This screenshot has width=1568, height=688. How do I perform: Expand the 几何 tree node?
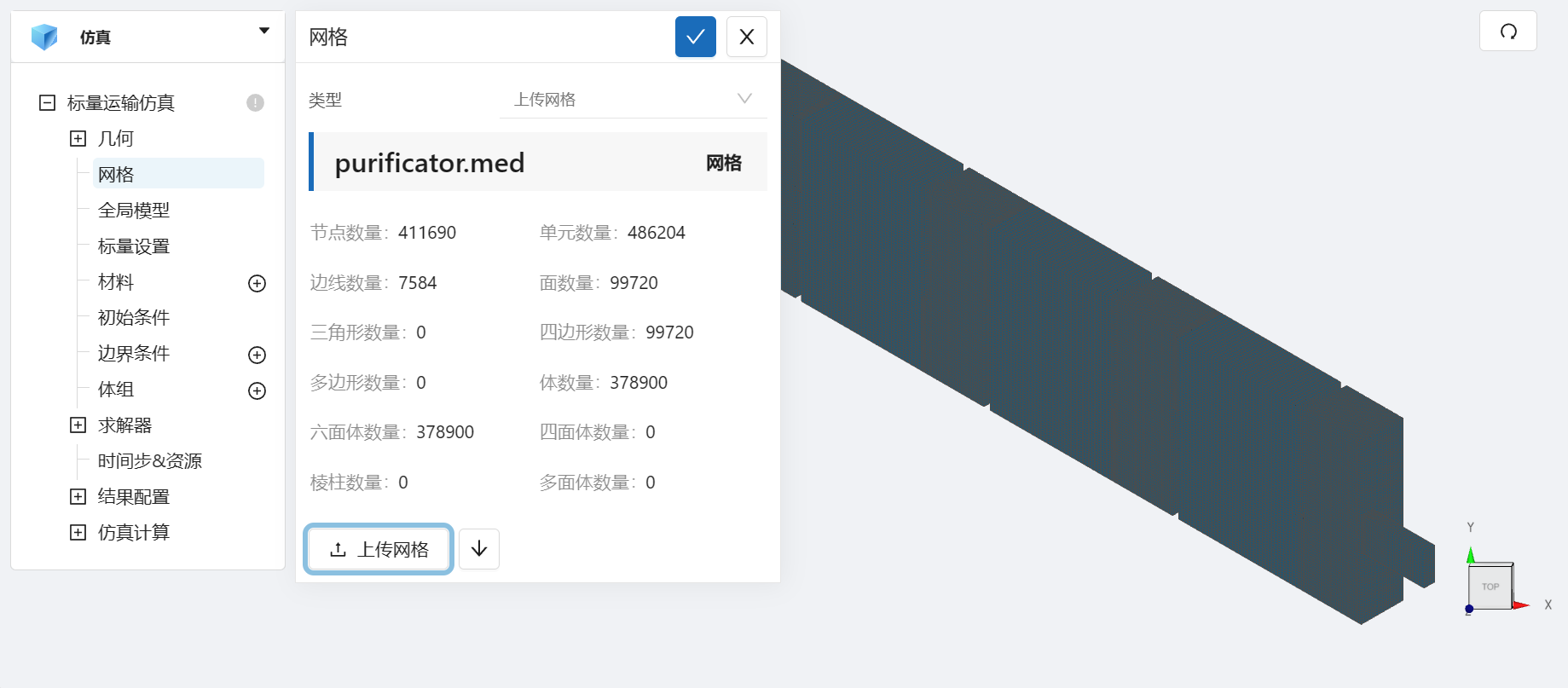tap(78, 139)
